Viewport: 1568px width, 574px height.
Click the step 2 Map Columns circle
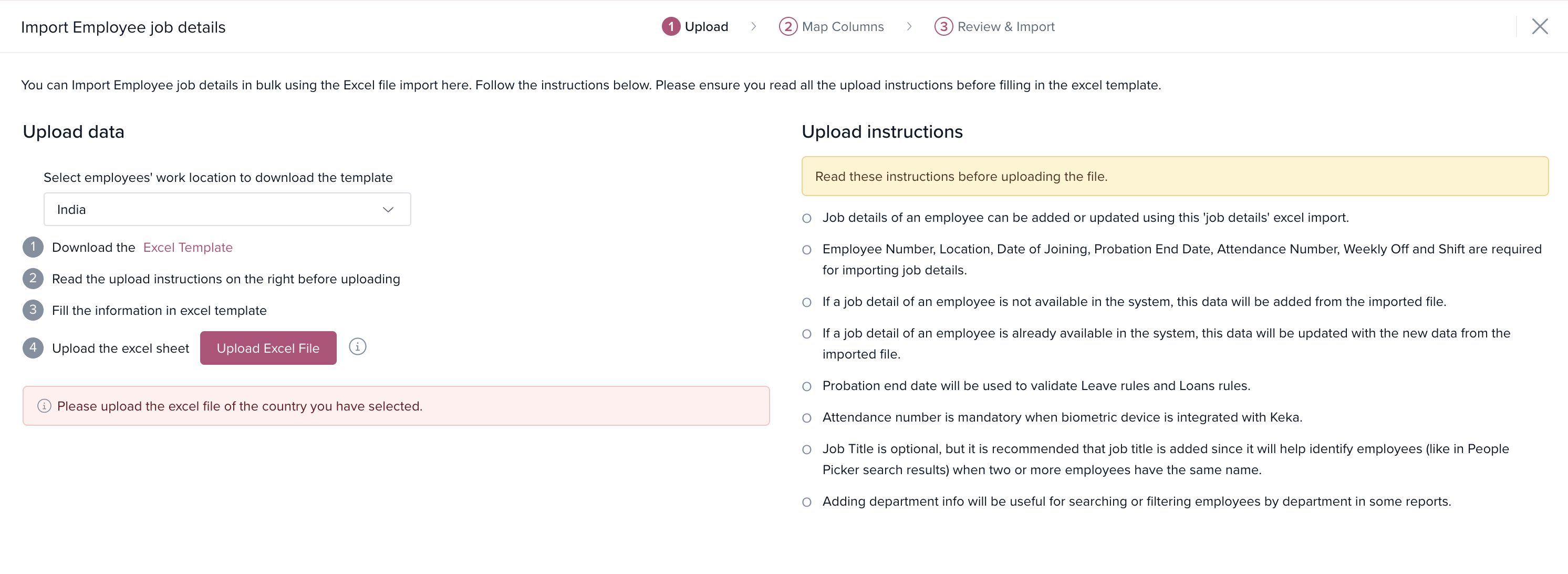pyautogui.click(x=787, y=27)
